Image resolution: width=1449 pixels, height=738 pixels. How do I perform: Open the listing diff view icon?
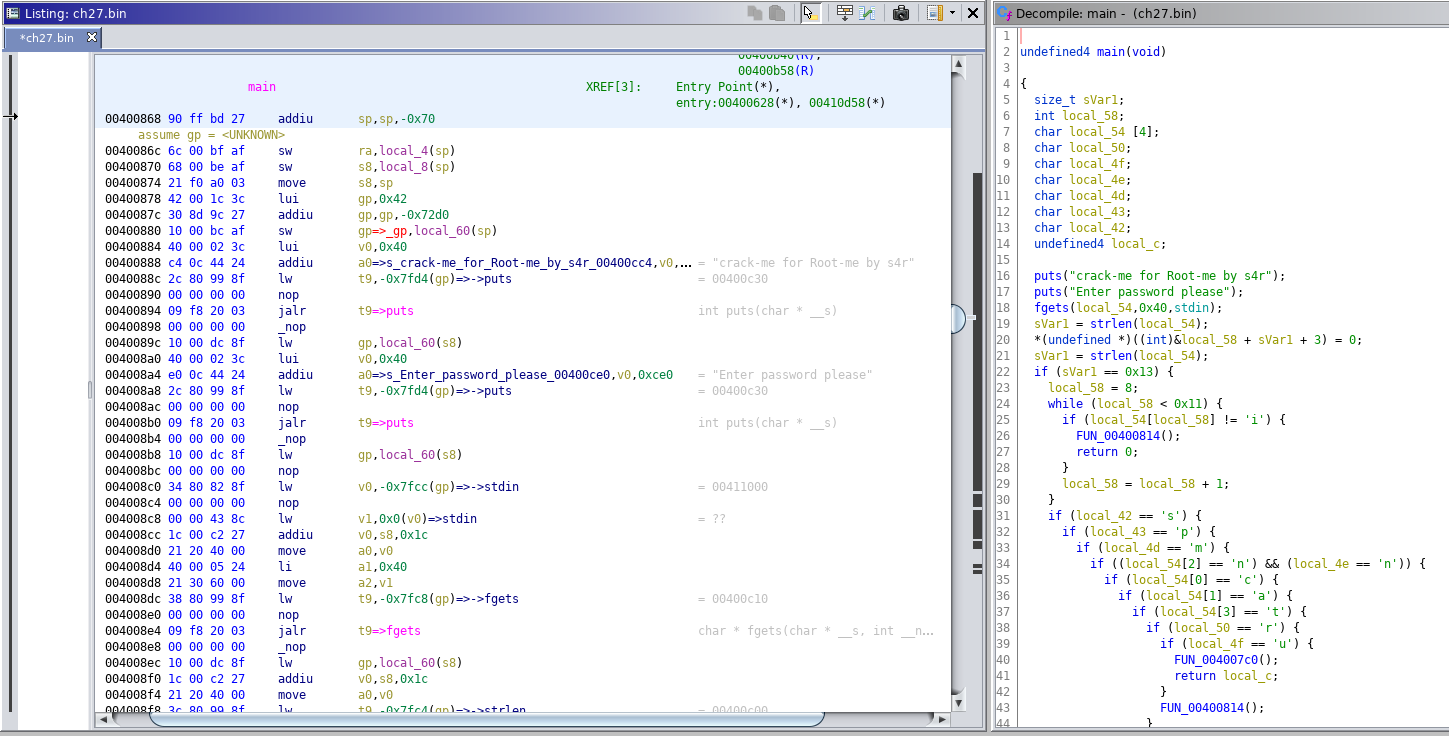pyautogui.click(x=867, y=13)
